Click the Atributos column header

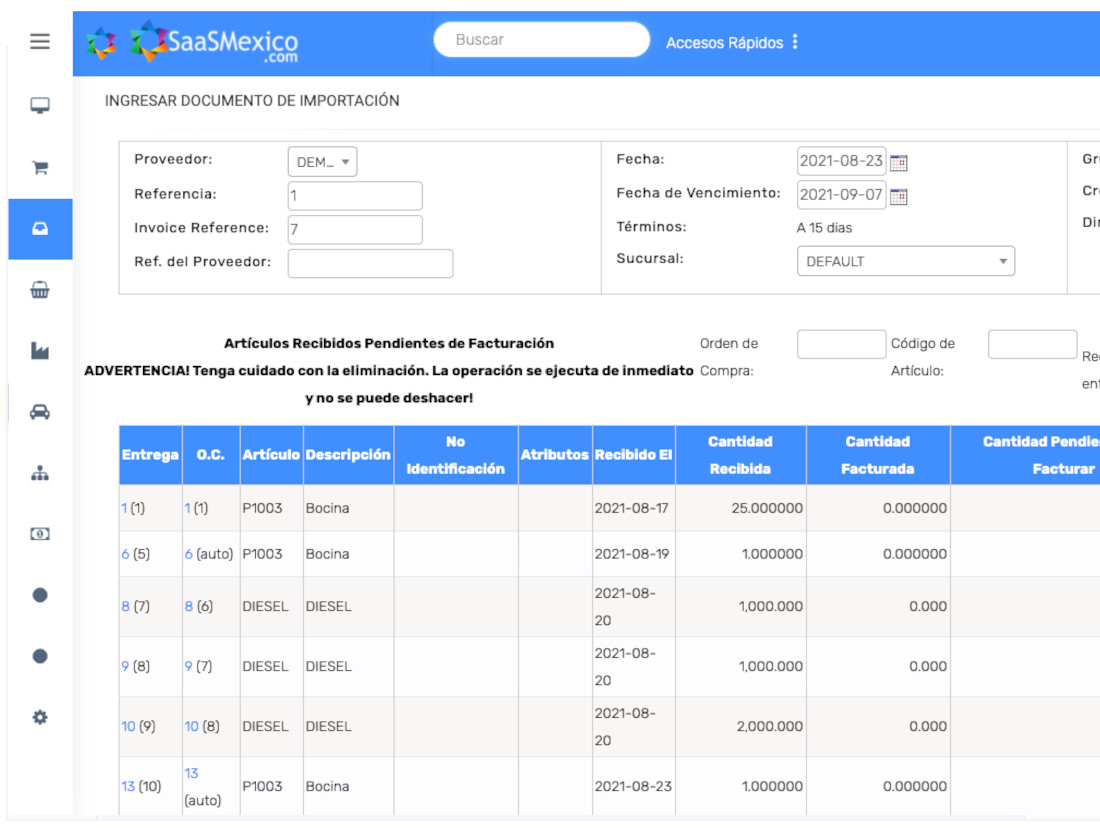(554, 455)
